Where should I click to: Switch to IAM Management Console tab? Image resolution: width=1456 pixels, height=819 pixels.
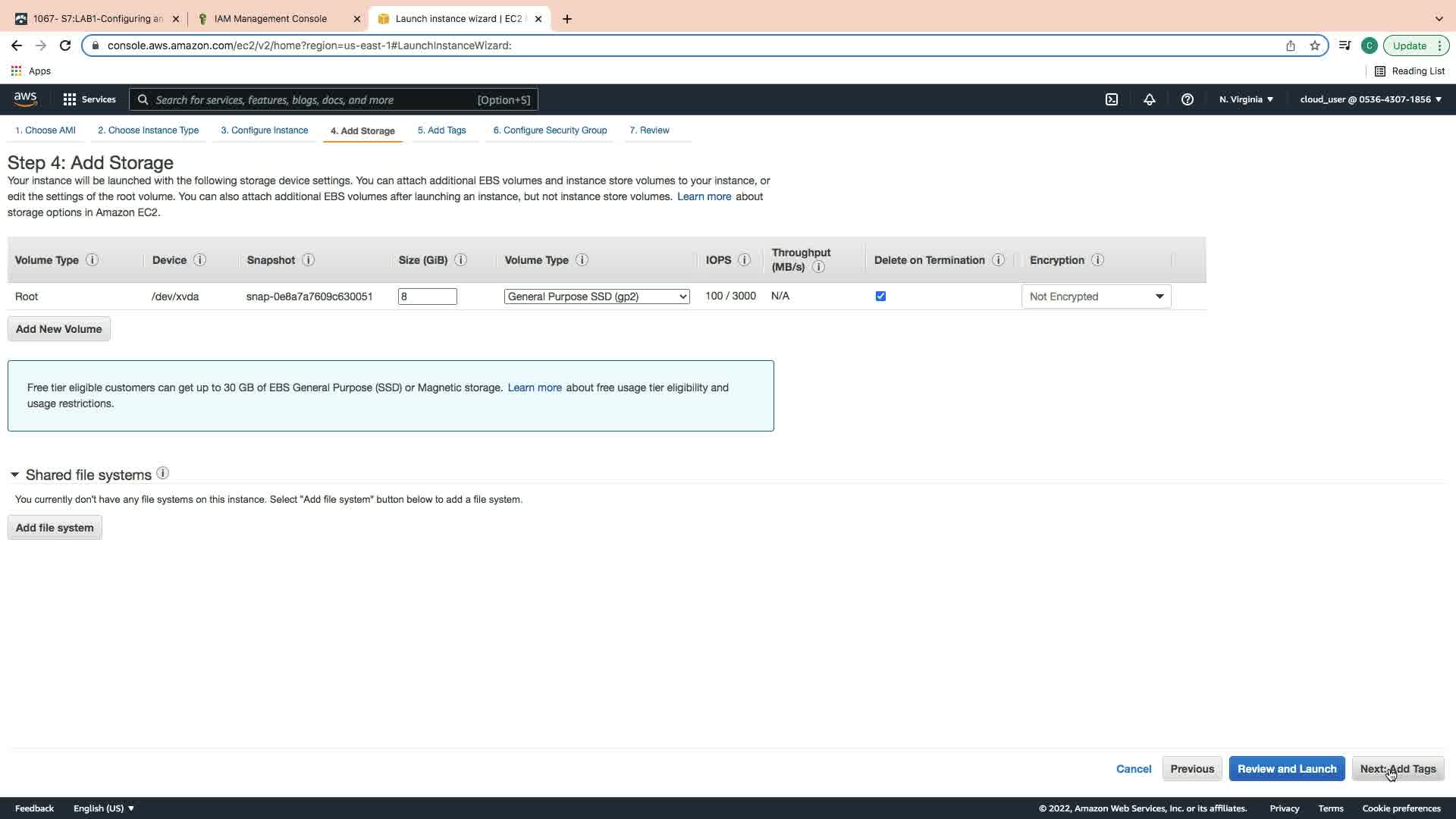pos(271,19)
